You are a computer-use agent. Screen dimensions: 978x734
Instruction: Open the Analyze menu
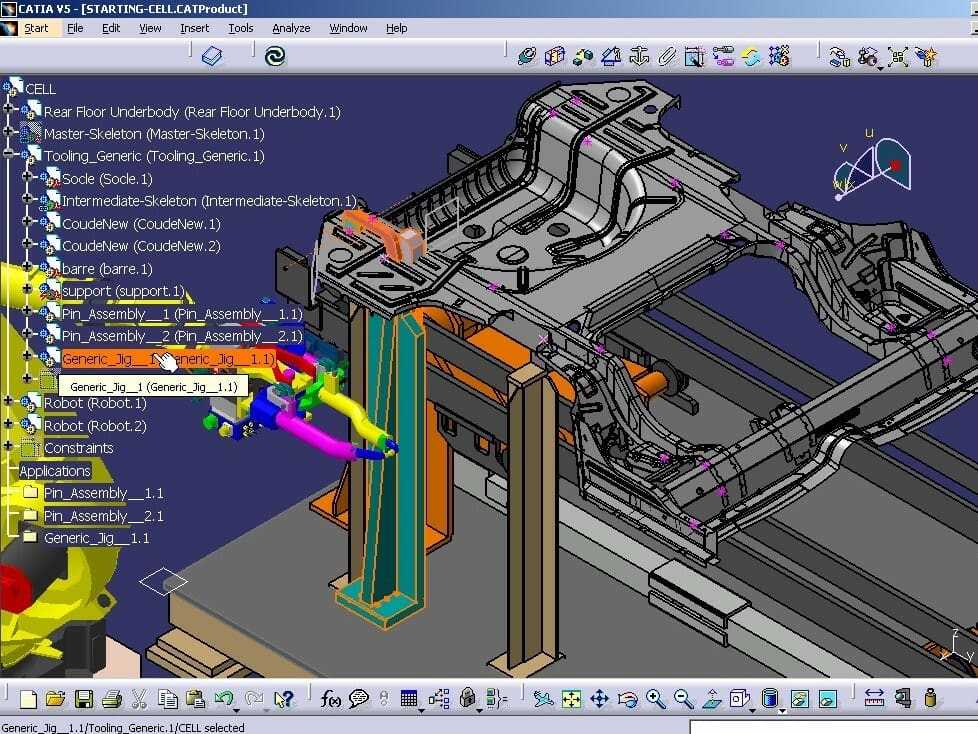tap(290, 28)
